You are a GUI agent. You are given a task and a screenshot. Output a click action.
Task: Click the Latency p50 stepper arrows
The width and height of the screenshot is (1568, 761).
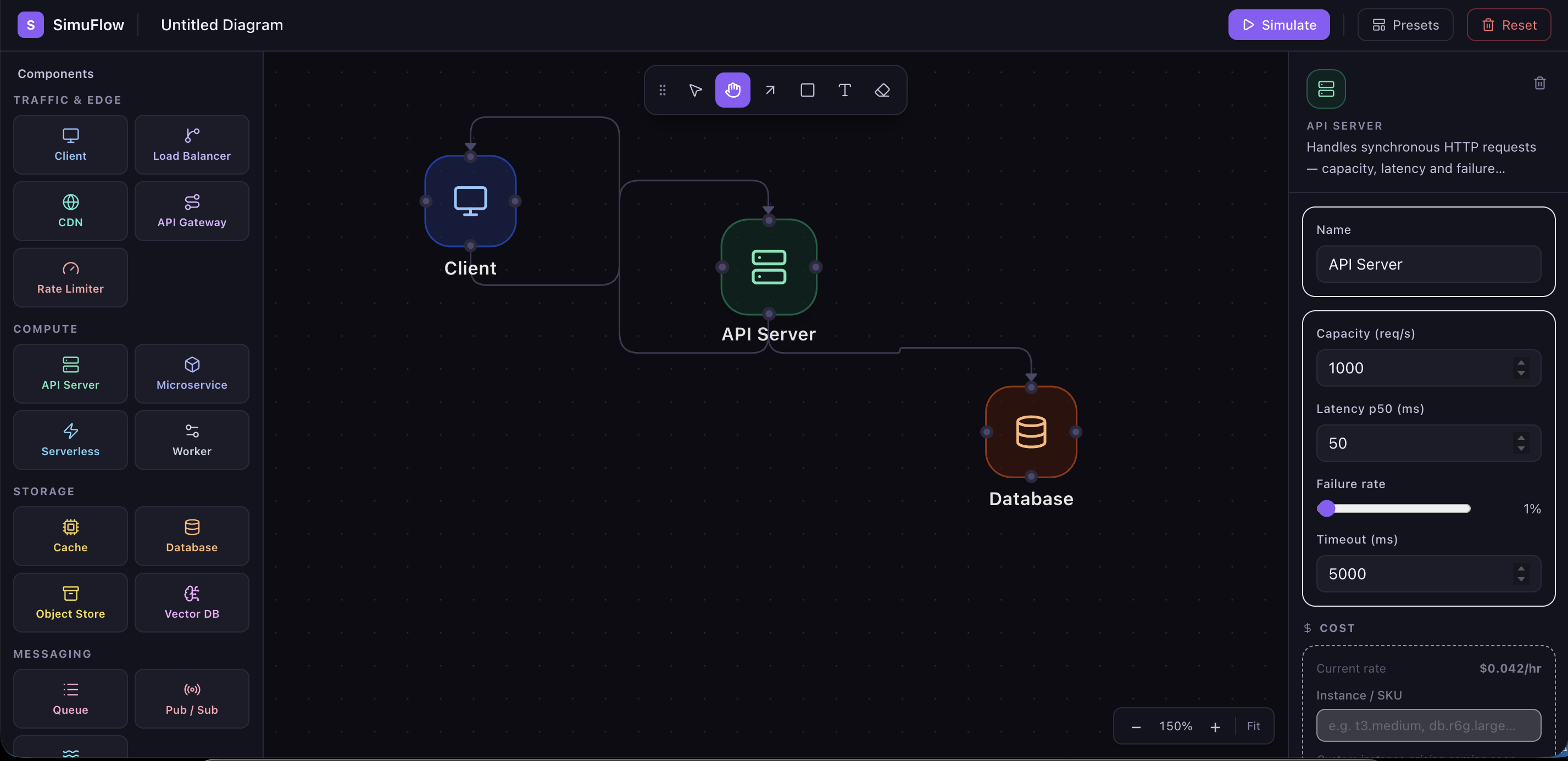tap(1521, 444)
